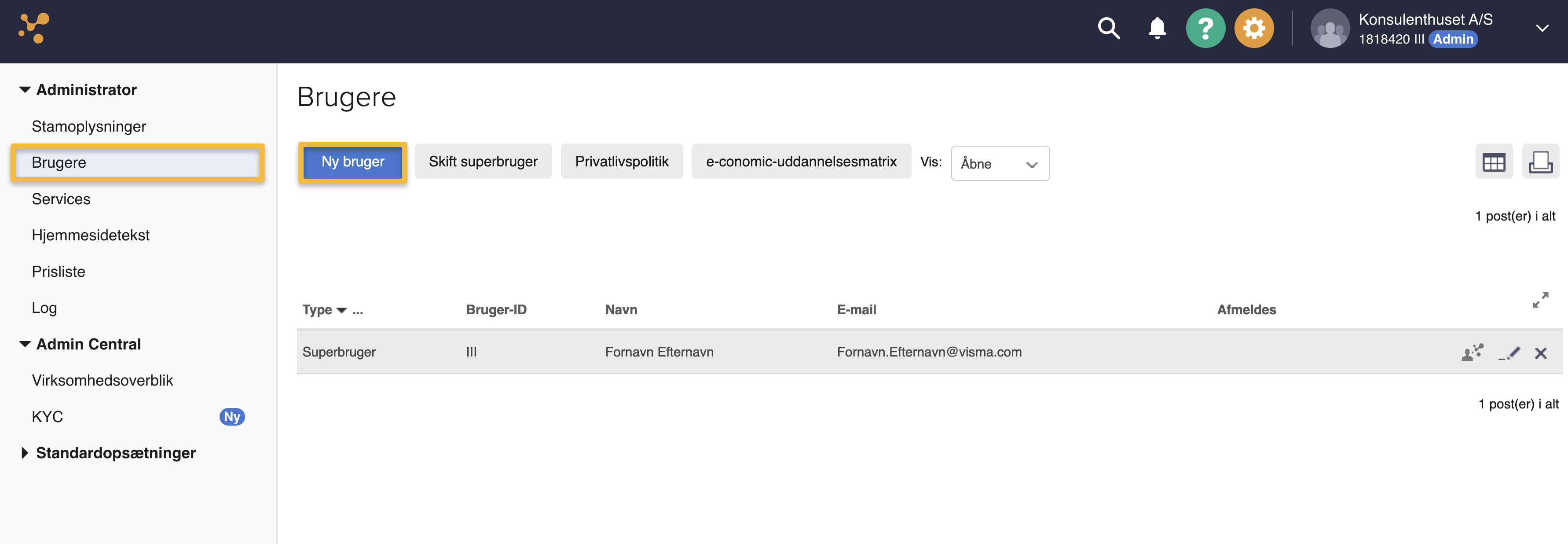Click the Skift superbruger button
This screenshot has width=1568, height=544.
coord(483,162)
